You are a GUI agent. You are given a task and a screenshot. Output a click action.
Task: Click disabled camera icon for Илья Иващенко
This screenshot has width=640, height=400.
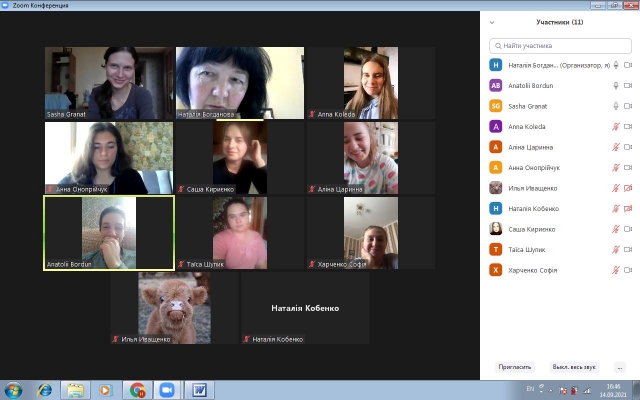click(x=628, y=188)
